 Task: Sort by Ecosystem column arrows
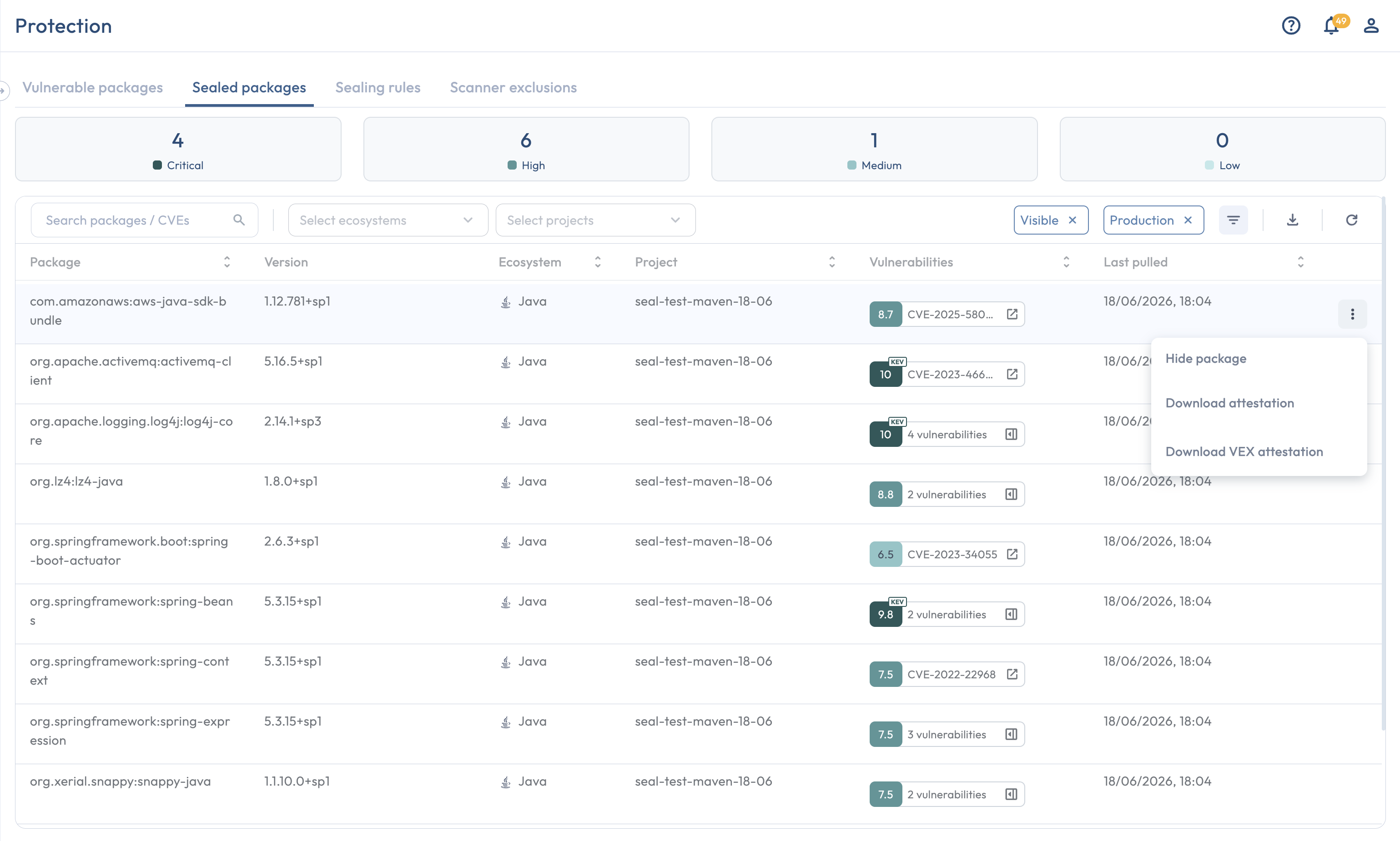(x=598, y=262)
